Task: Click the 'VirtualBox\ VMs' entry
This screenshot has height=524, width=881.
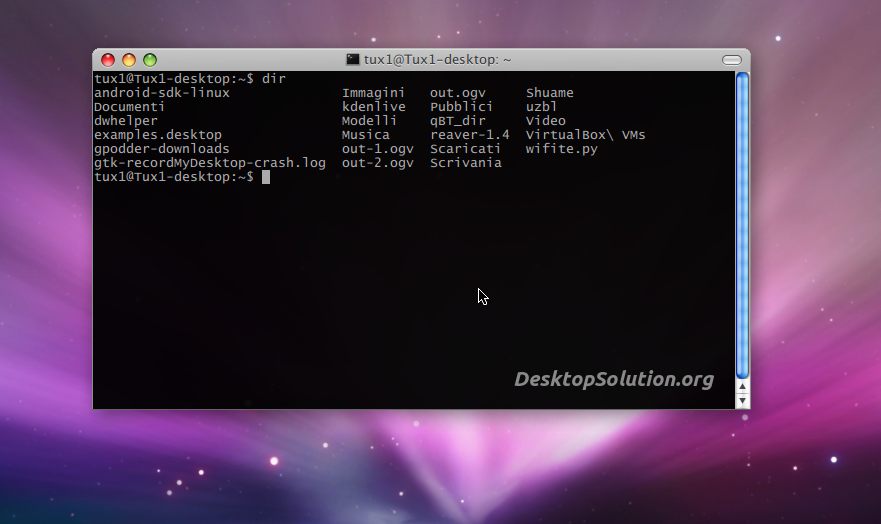Action: point(585,135)
